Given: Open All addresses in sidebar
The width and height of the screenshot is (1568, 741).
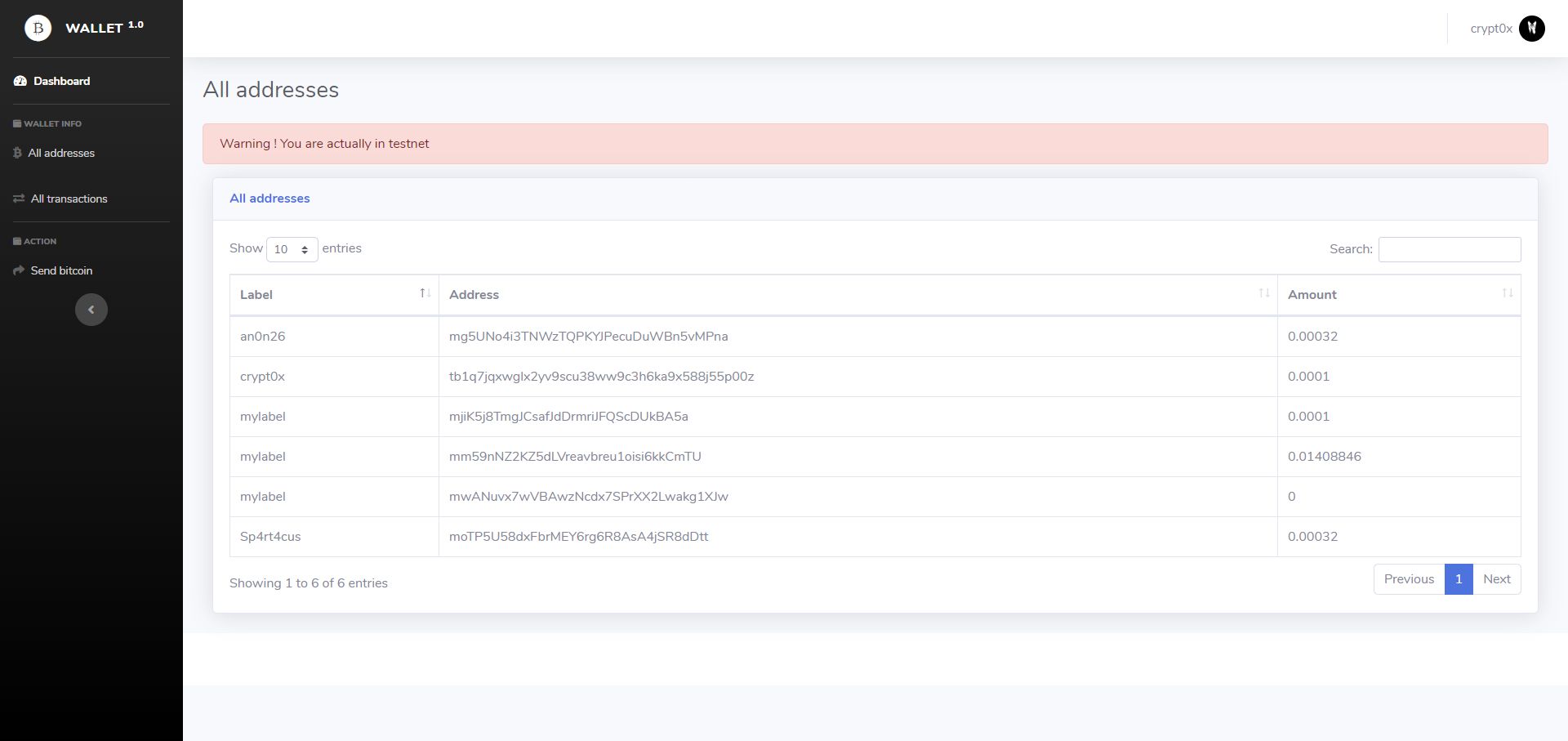Looking at the screenshot, I should [61, 153].
